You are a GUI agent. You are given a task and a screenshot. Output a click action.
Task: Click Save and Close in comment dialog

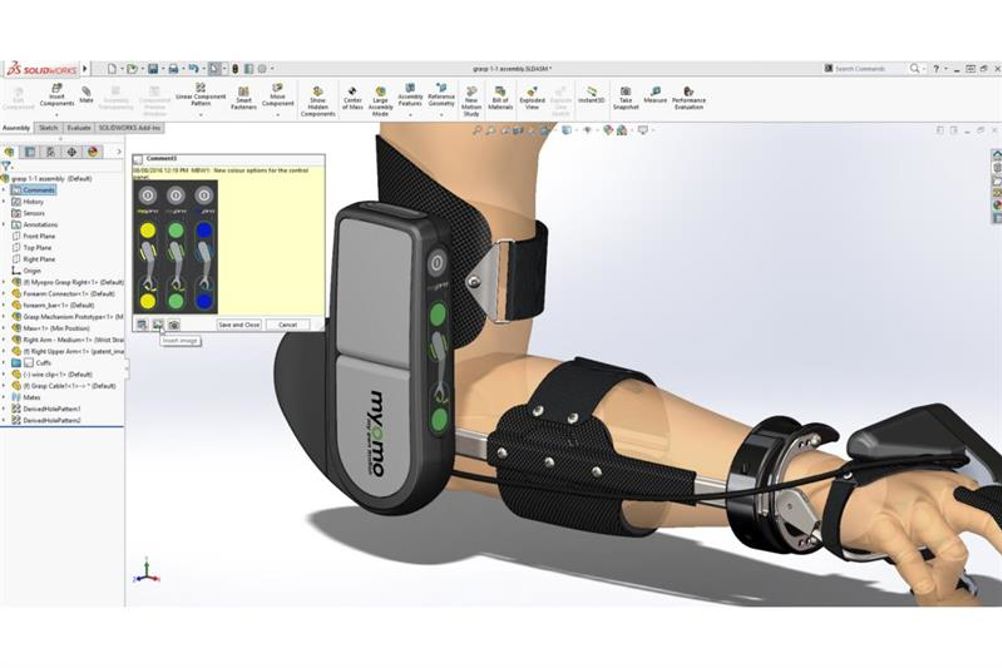click(239, 325)
